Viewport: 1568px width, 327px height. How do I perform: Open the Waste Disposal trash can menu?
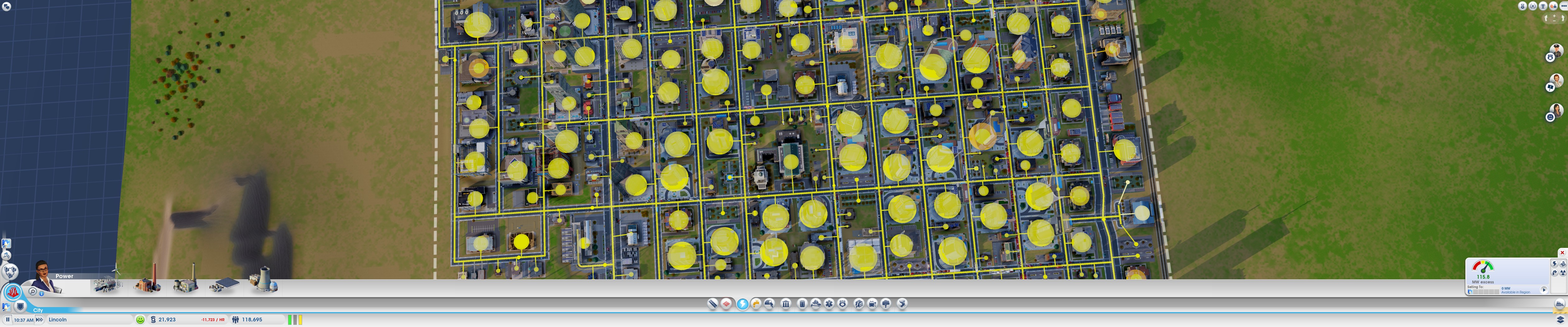pyautogui.click(x=802, y=303)
